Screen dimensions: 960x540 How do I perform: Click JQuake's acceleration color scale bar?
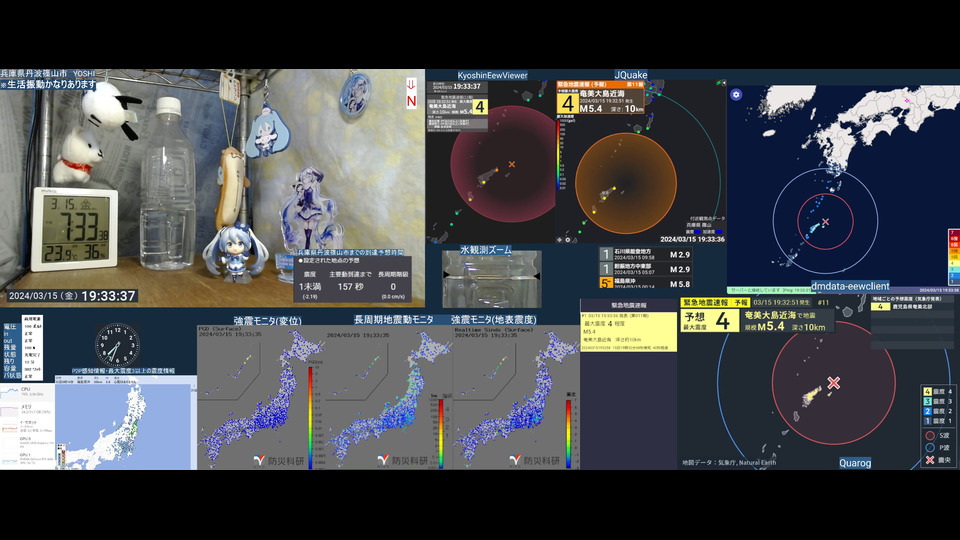(x=558, y=154)
